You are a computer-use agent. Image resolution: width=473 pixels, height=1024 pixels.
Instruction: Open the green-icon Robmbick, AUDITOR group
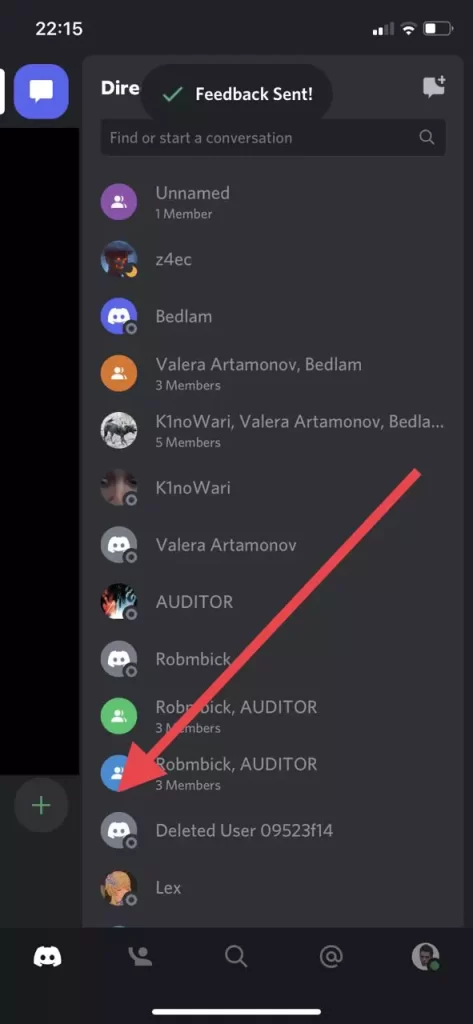tap(273, 716)
